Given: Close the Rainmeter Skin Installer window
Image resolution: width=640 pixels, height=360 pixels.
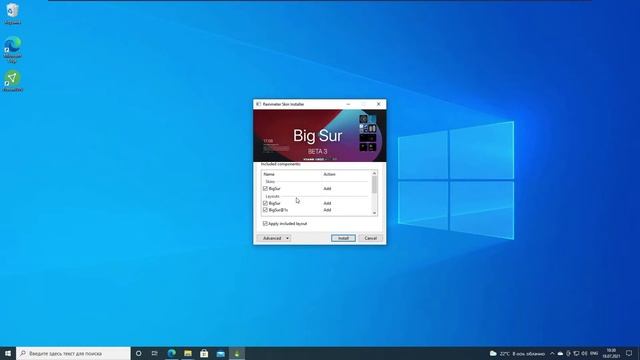Looking at the screenshot, I should click(378, 104).
